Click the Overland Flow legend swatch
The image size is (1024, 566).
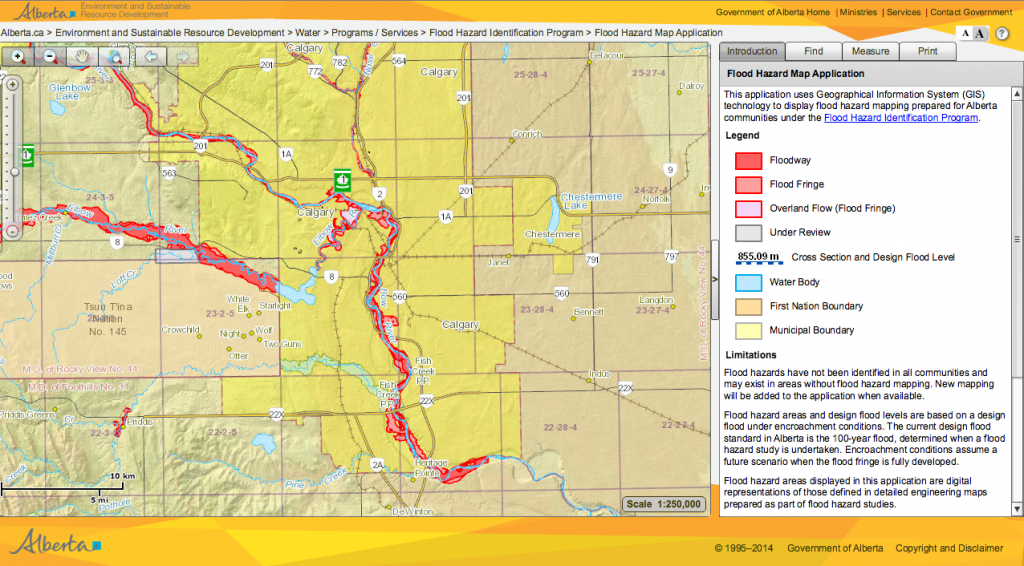click(748, 209)
